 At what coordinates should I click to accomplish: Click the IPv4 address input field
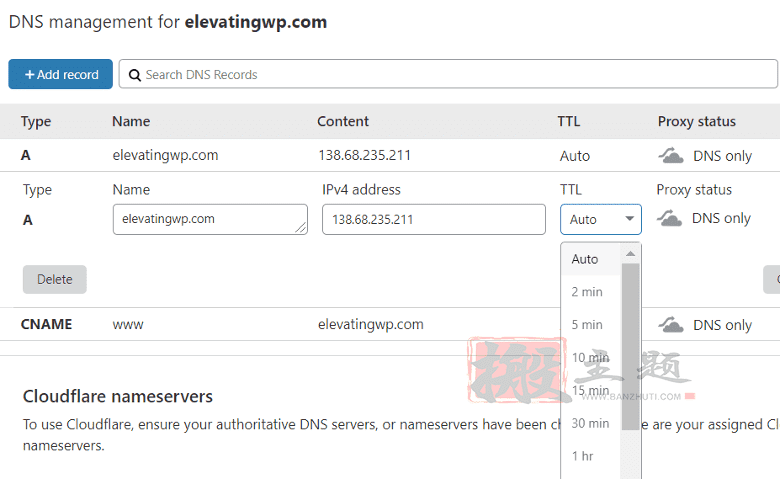(434, 219)
